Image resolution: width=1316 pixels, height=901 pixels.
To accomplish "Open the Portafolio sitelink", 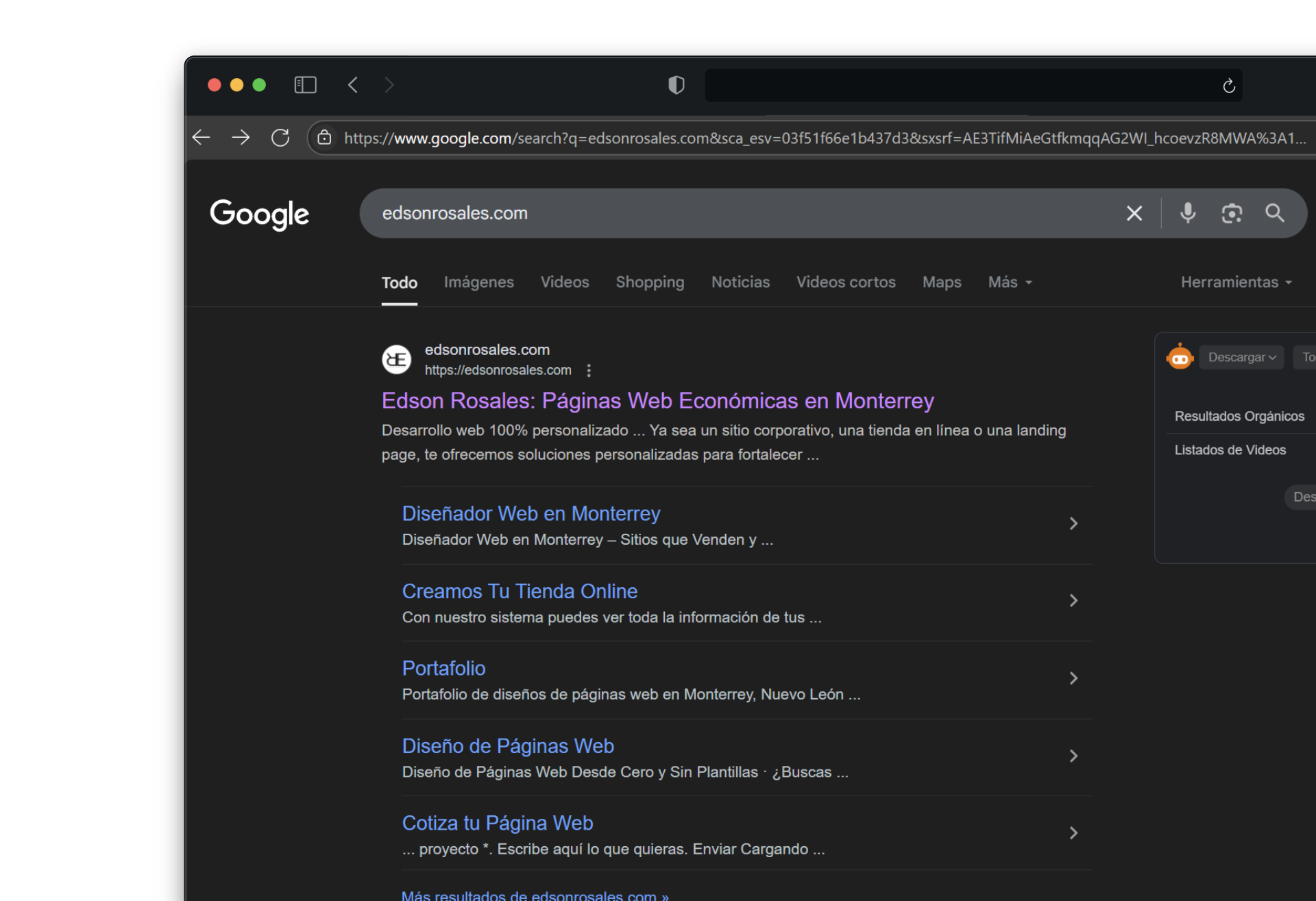I will click(443, 669).
